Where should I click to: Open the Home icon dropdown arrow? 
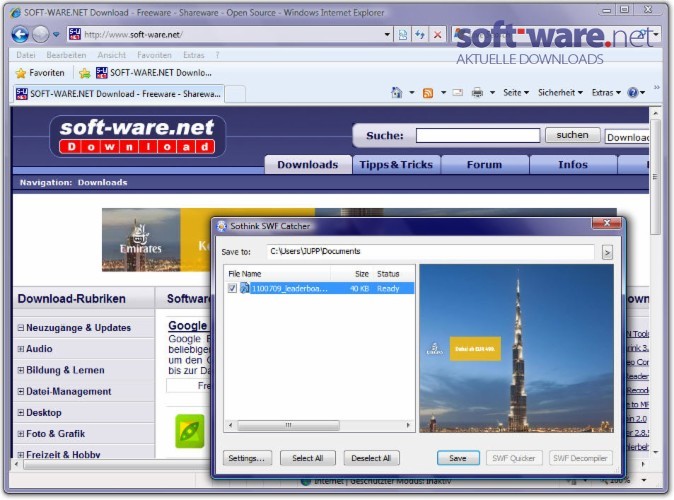click(x=411, y=92)
